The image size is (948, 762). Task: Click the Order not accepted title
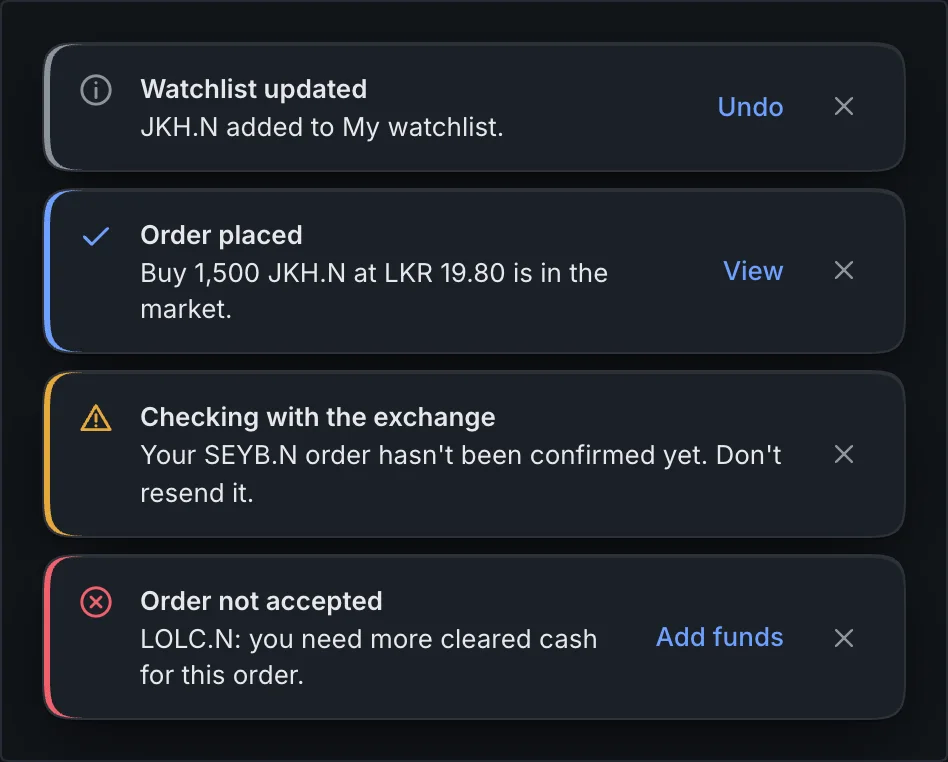coord(261,601)
